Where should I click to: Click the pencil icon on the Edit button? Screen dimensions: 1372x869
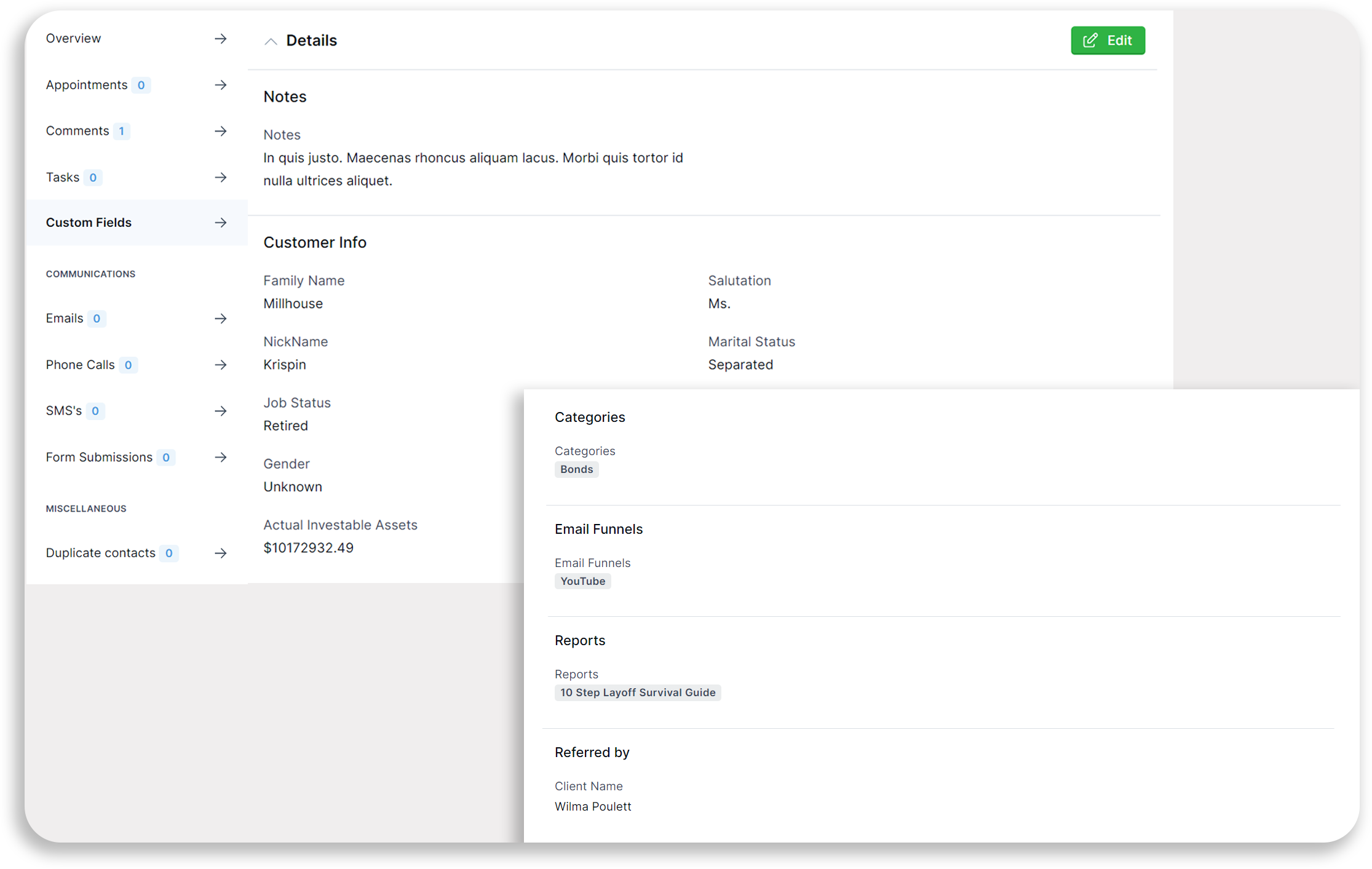coord(1090,40)
